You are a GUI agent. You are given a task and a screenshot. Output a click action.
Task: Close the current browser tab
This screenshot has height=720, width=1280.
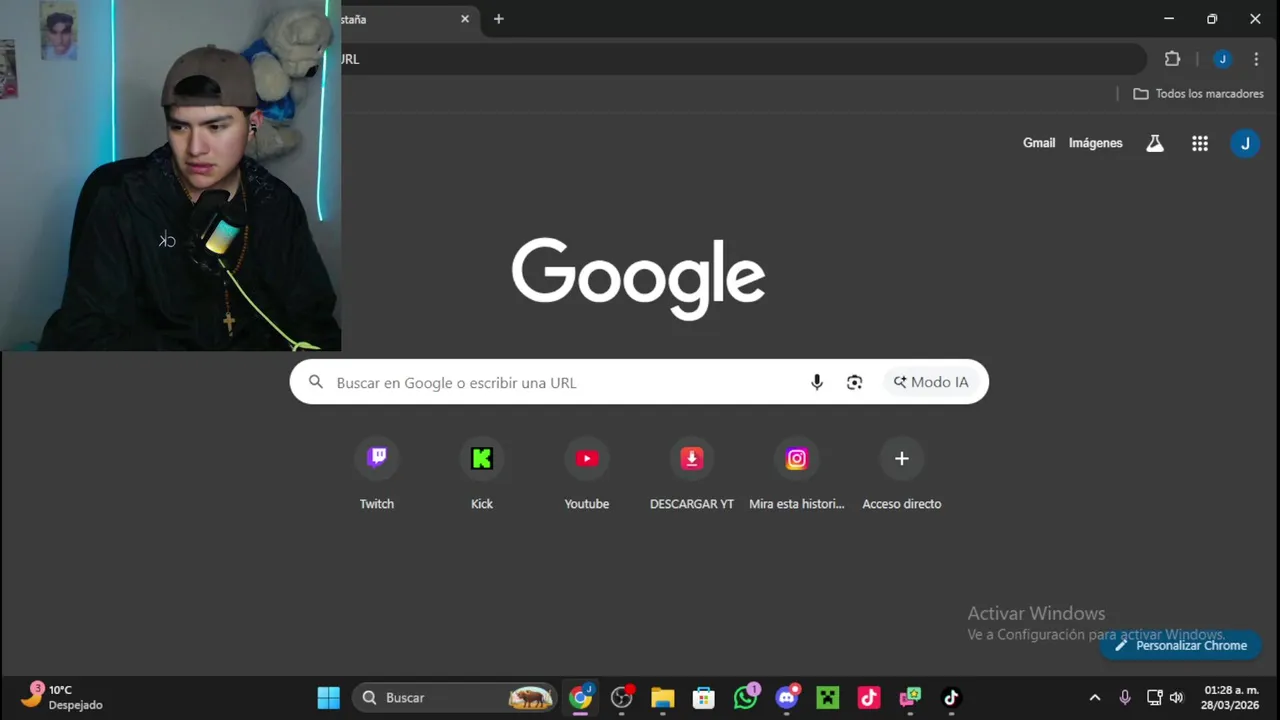[x=465, y=19]
